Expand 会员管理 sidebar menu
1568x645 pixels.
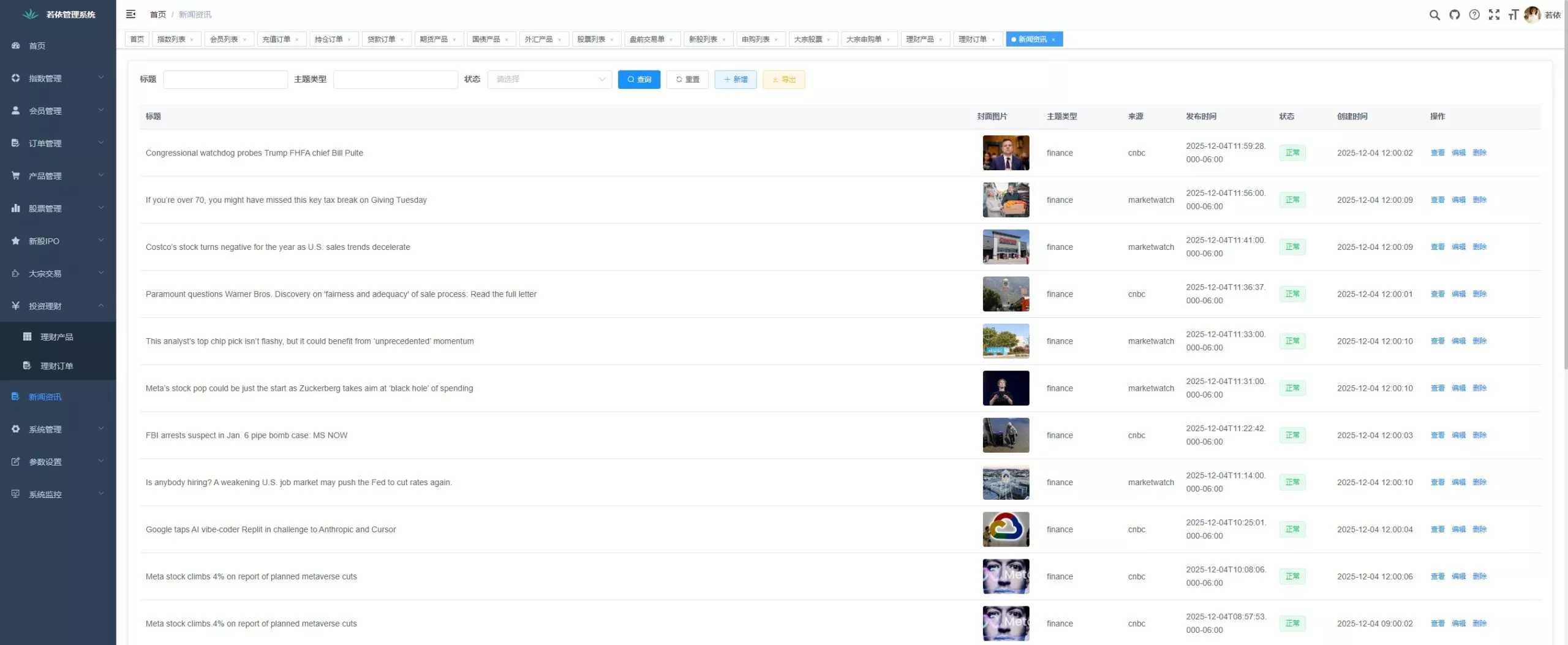tap(58, 111)
